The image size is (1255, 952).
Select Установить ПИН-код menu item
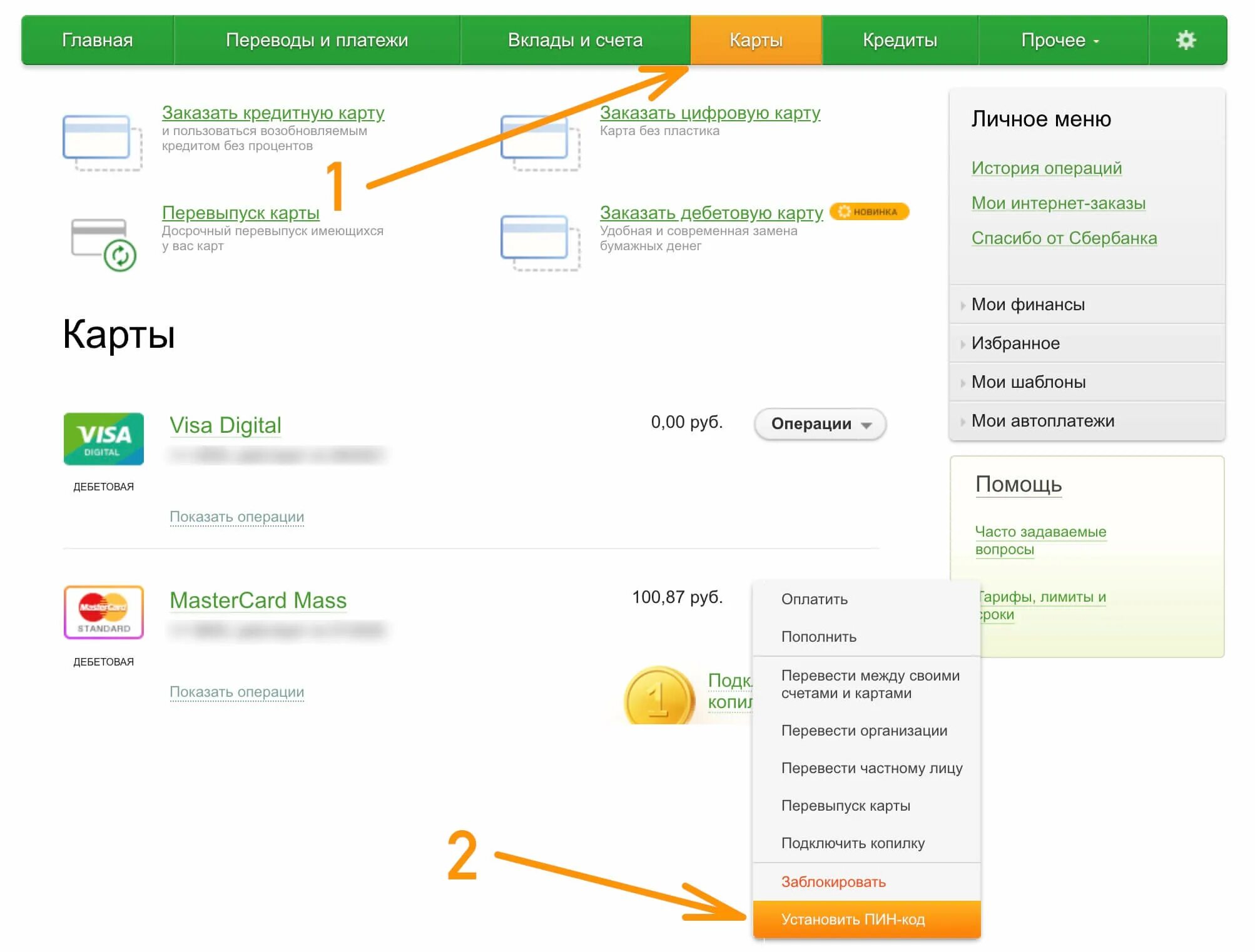coord(853,919)
